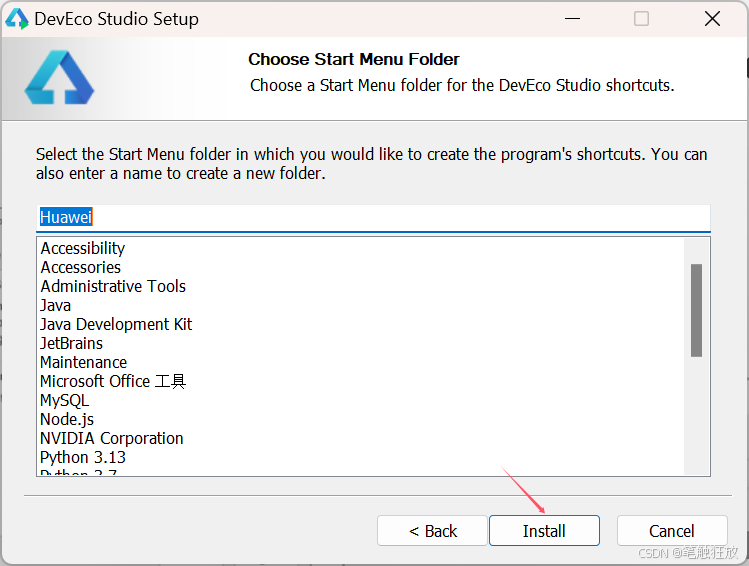Click the Install button

(544, 530)
